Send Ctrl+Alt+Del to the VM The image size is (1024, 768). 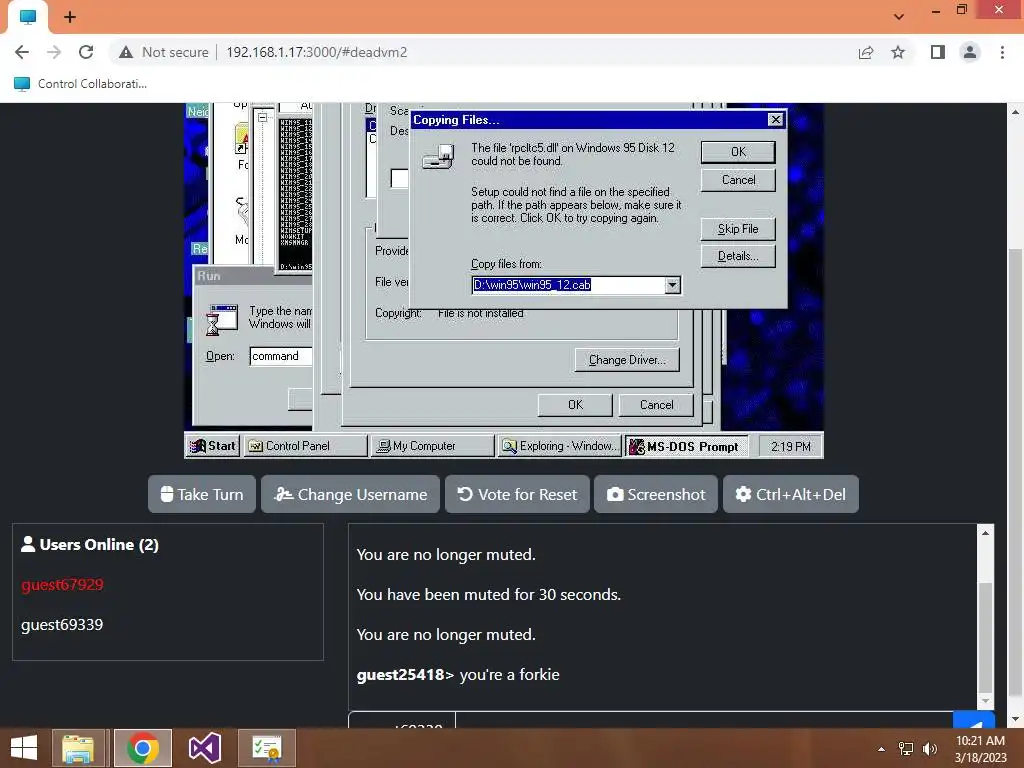(790, 494)
